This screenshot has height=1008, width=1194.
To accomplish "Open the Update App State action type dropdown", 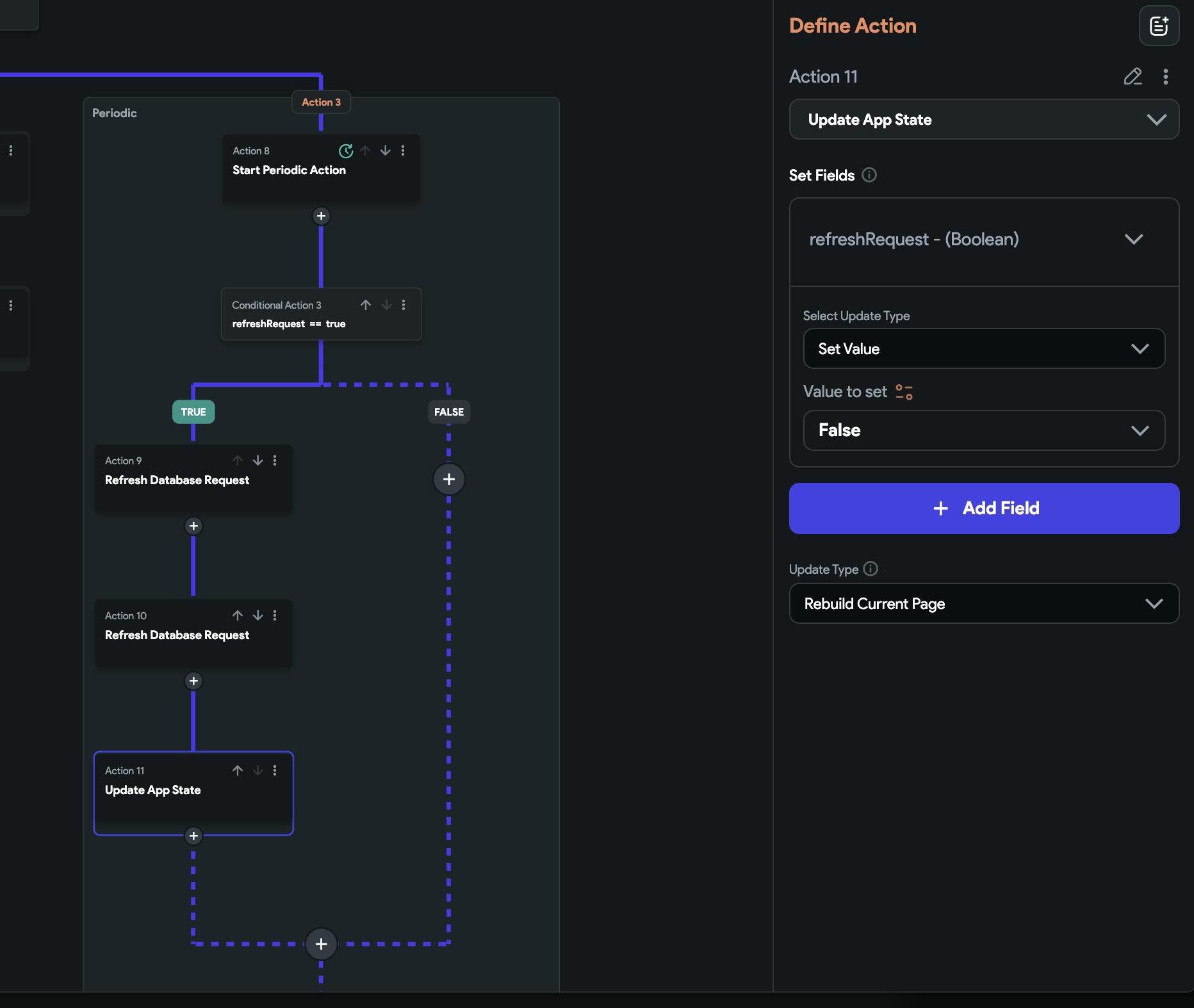I will pos(983,120).
